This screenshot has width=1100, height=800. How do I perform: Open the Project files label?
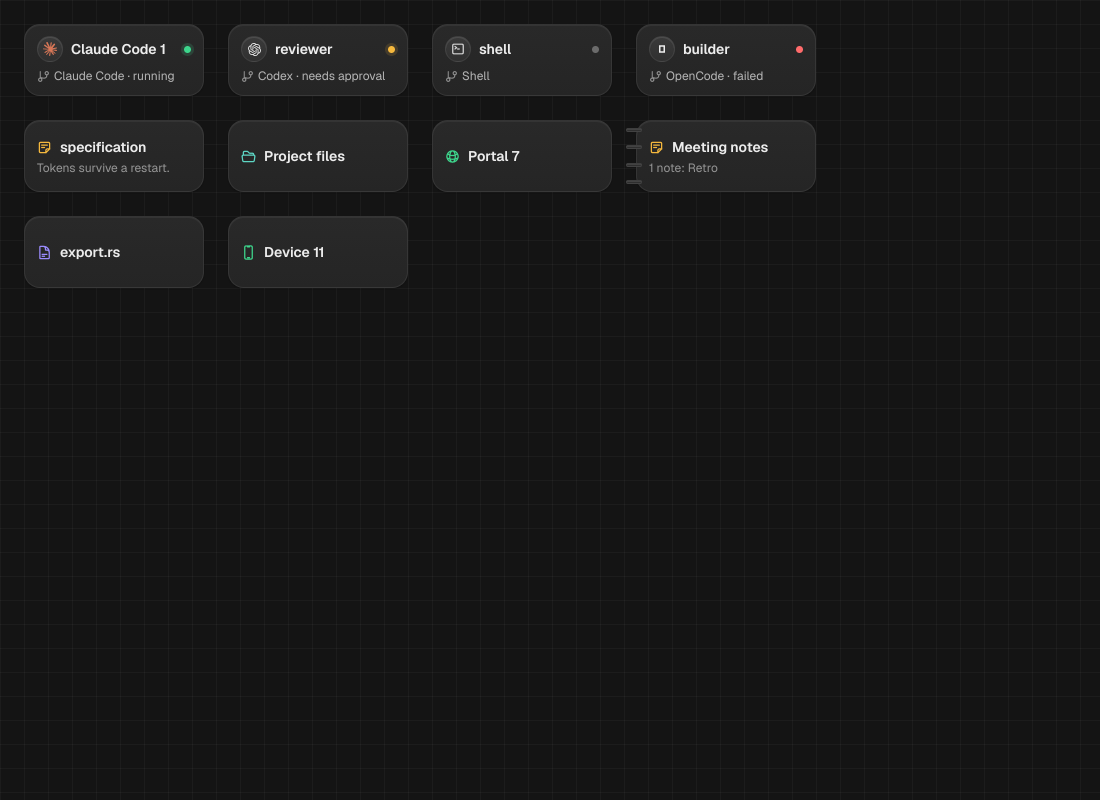click(x=304, y=156)
